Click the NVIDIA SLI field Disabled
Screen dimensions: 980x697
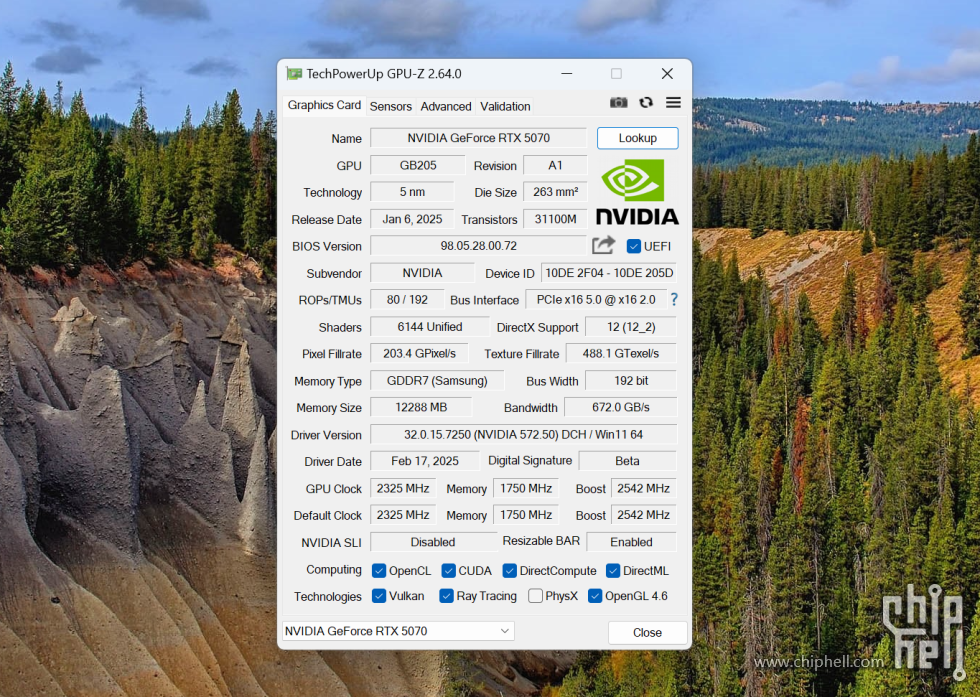pyautogui.click(x=433, y=542)
